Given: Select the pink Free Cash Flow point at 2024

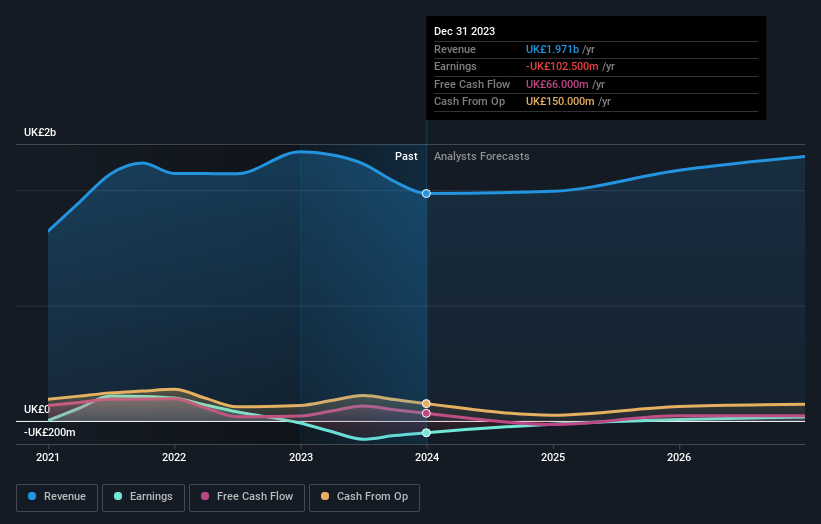Looking at the screenshot, I should [x=426, y=414].
